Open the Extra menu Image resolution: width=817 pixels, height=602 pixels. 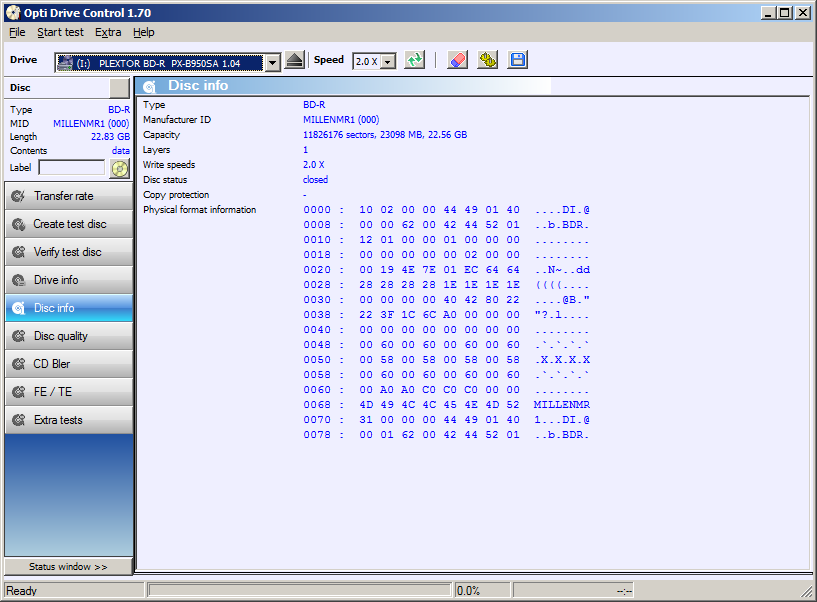click(108, 32)
